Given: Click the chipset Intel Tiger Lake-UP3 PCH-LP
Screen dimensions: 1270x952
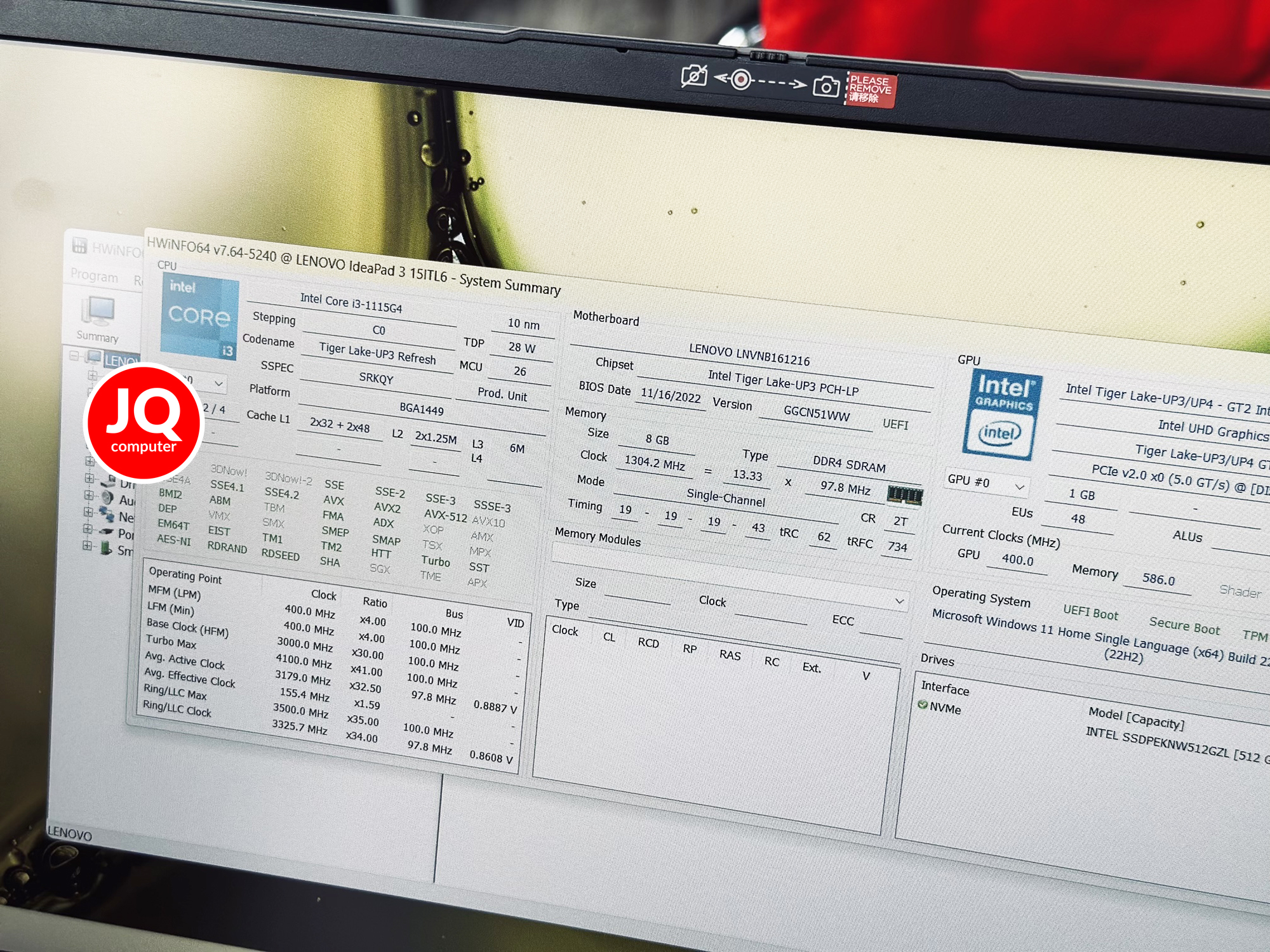Looking at the screenshot, I should point(783,383).
